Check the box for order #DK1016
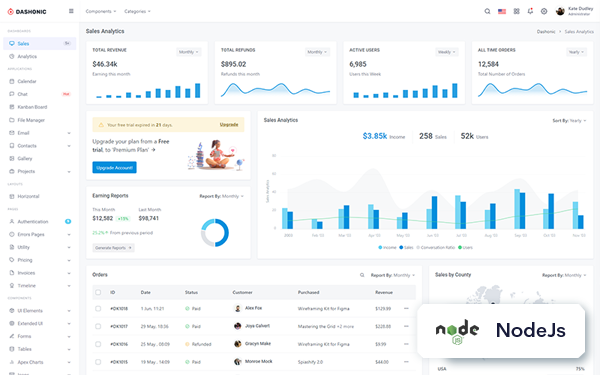The image size is (600, 375). [x=98, y=344]
